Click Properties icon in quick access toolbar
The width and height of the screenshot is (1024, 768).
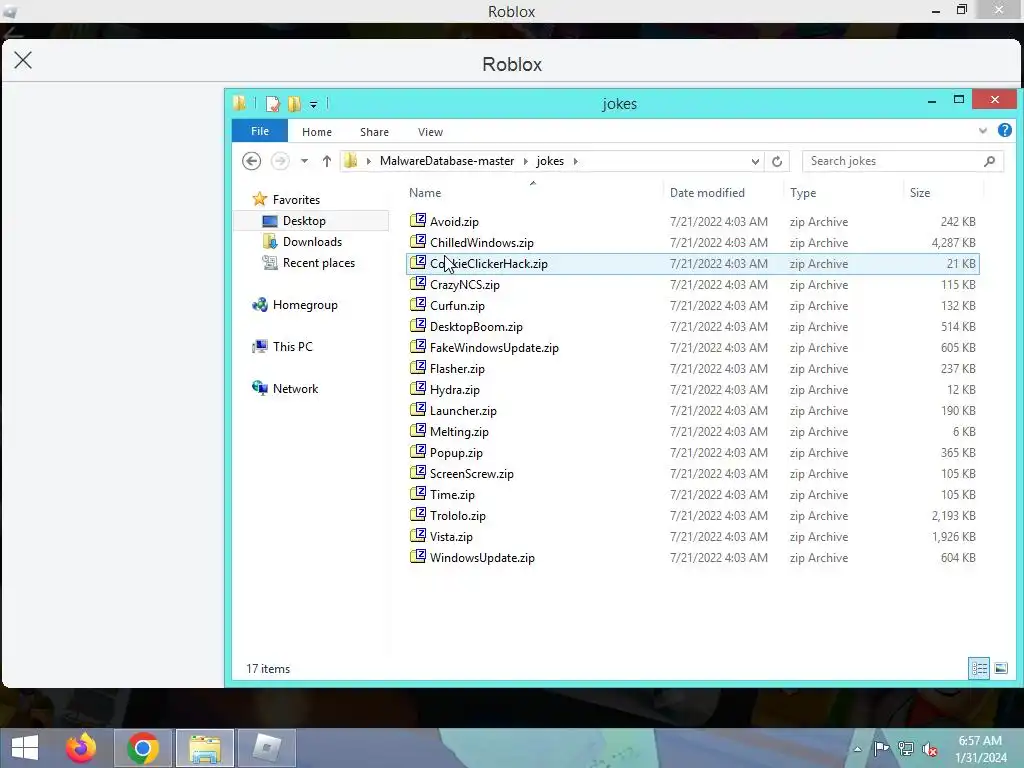coord(272,104)
